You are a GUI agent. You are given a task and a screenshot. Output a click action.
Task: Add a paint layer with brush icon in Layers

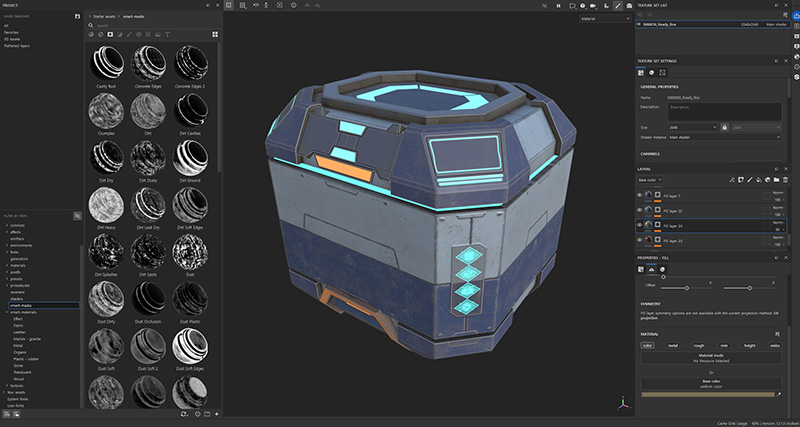tap(749, 180)
